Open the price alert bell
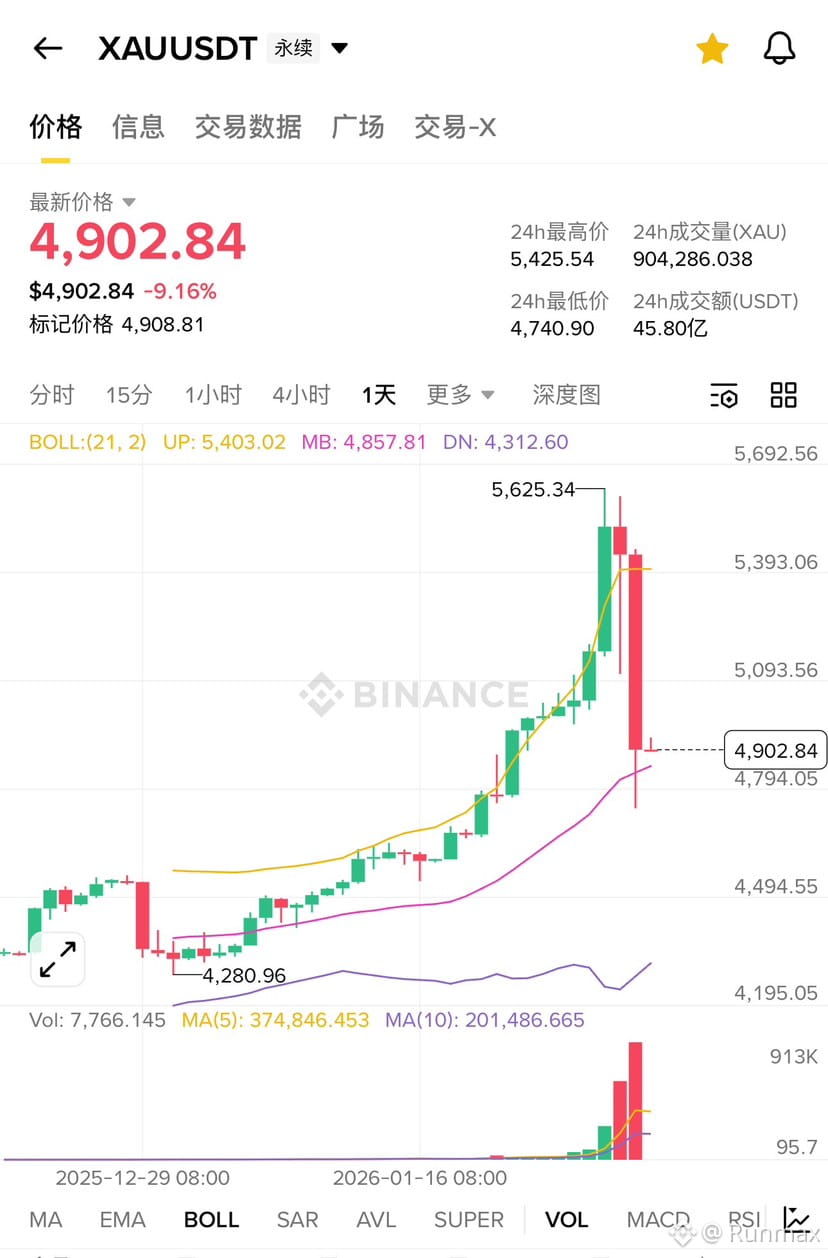Viewport: 828px width, 1258px height. (x=779, y=48)
